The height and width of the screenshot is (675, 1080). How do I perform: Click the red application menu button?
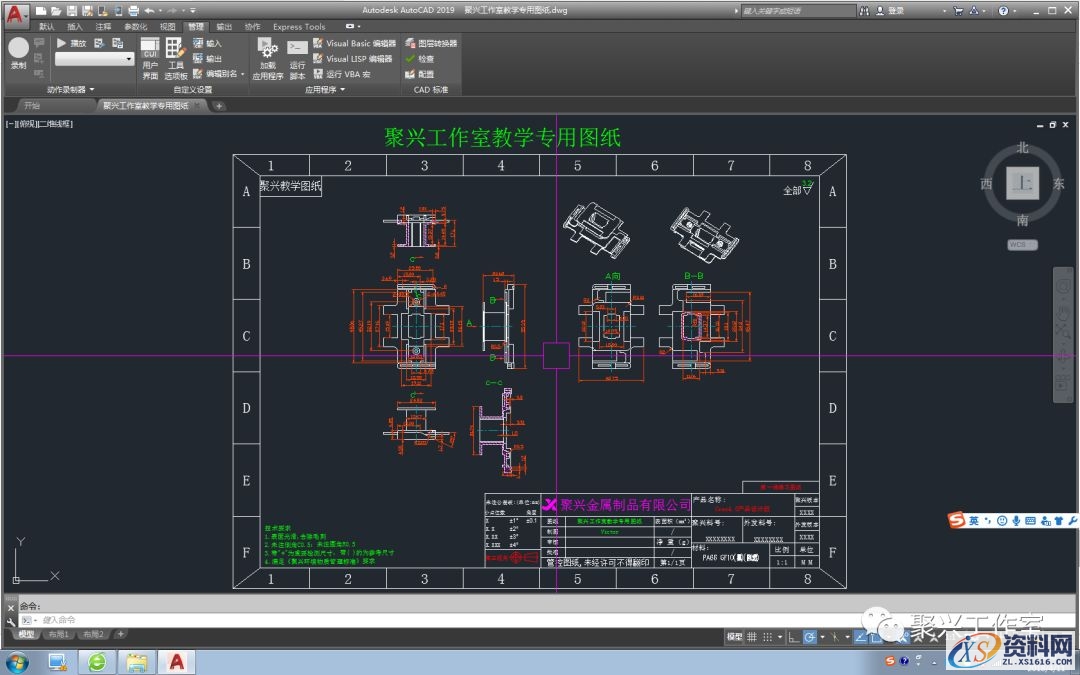[x=13, y=9]
